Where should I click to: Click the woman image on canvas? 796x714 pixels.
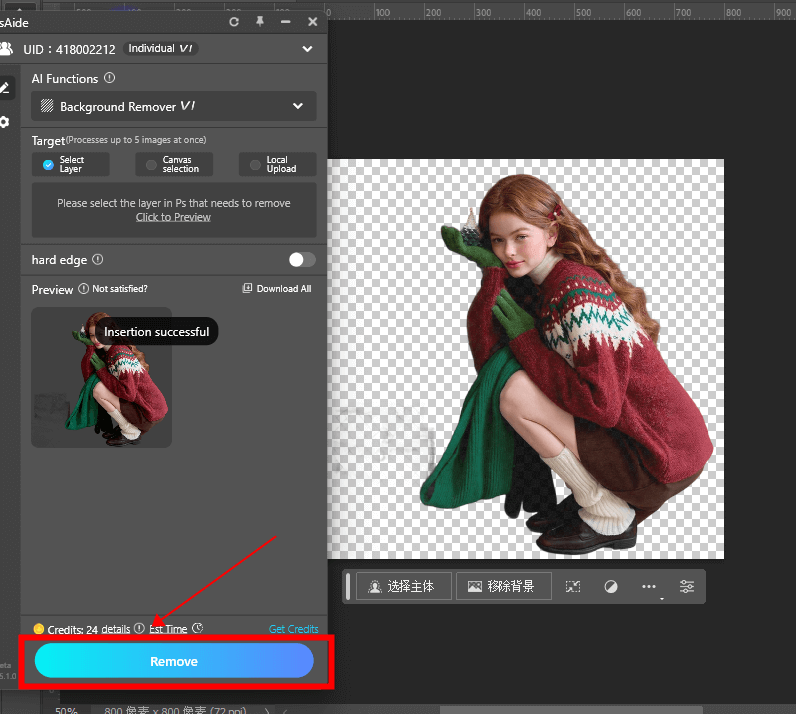pyautogui.click(x=566, y=366)
